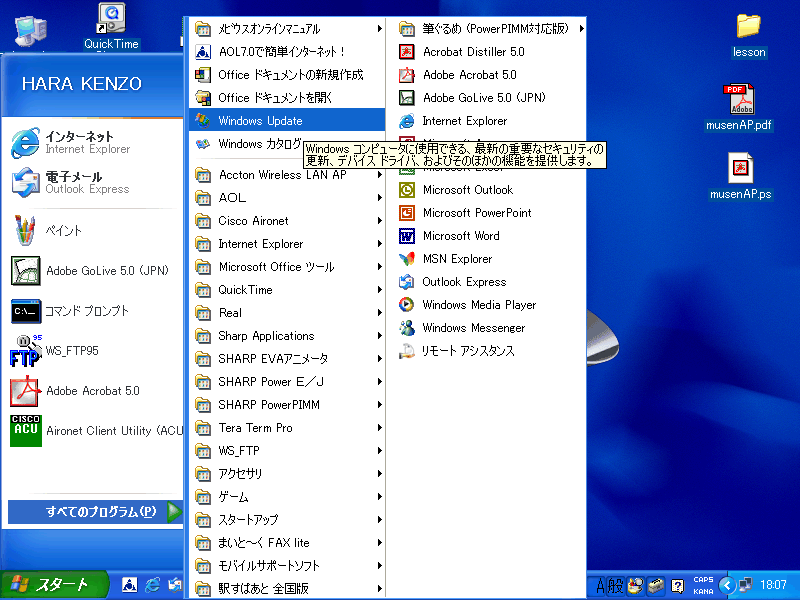Expand Microsoft Office ツール folder
800x600 pixels.
(x=287, y=267)
